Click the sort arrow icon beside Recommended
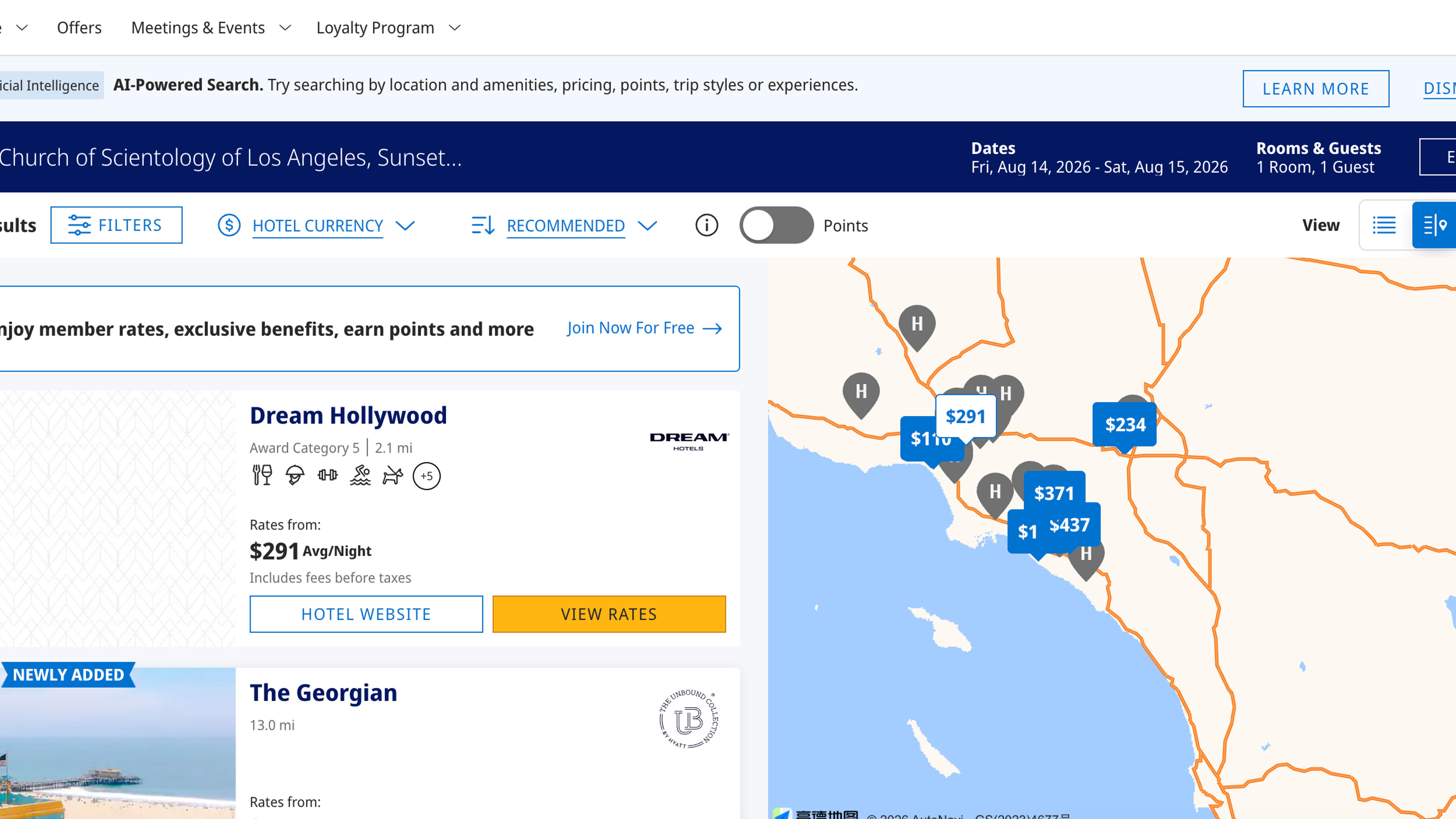Screen dimensions: 1456x819 tap(483, 225)
